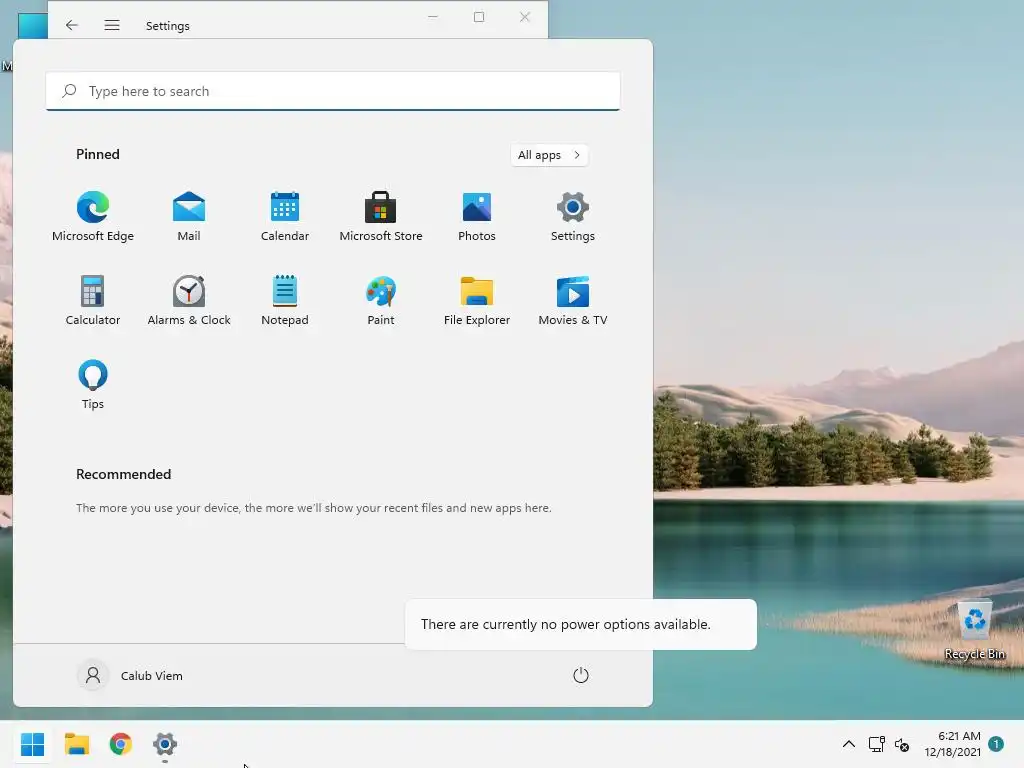Open network status icon in tray
Image resolution: width=1024 pixels, height=768 pixels.
876,744
